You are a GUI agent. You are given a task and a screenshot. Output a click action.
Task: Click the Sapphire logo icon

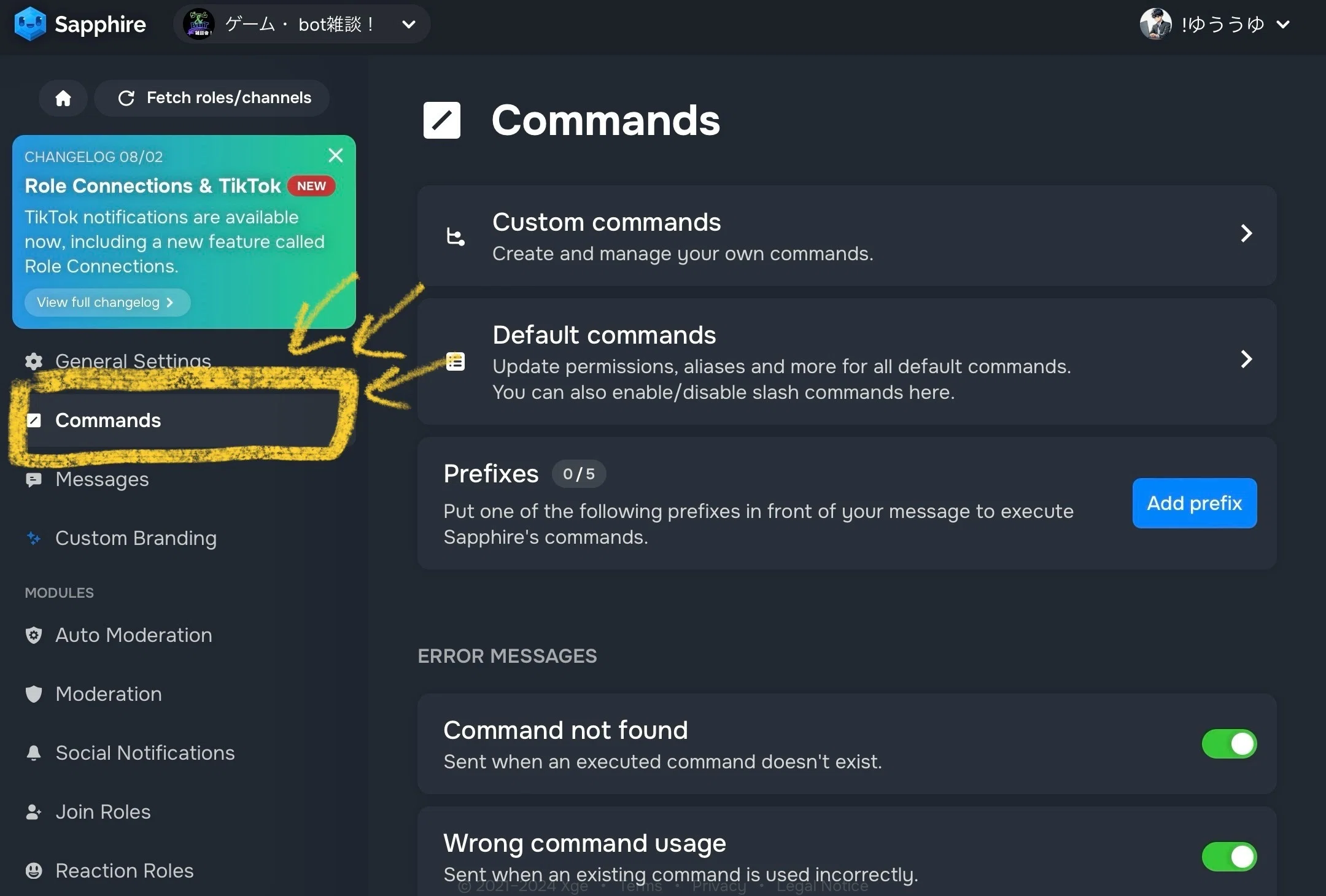click(x=30, y=25)
